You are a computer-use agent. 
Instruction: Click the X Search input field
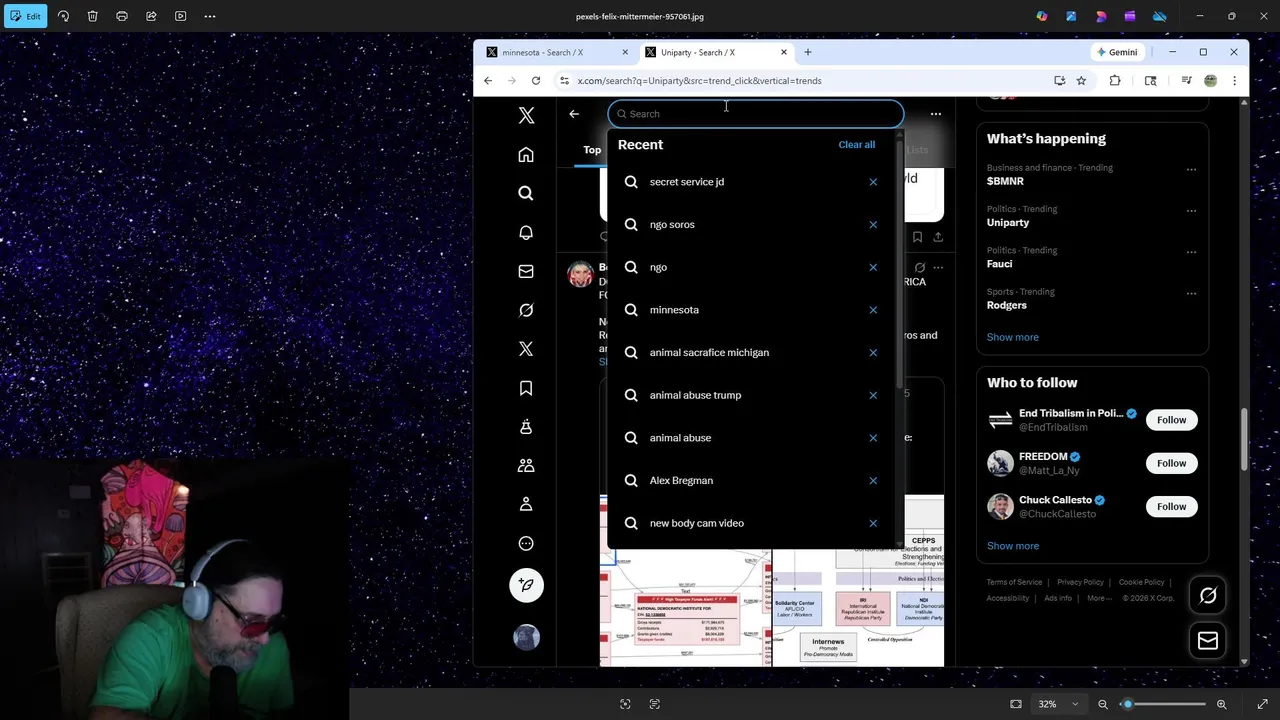[756, 114]
